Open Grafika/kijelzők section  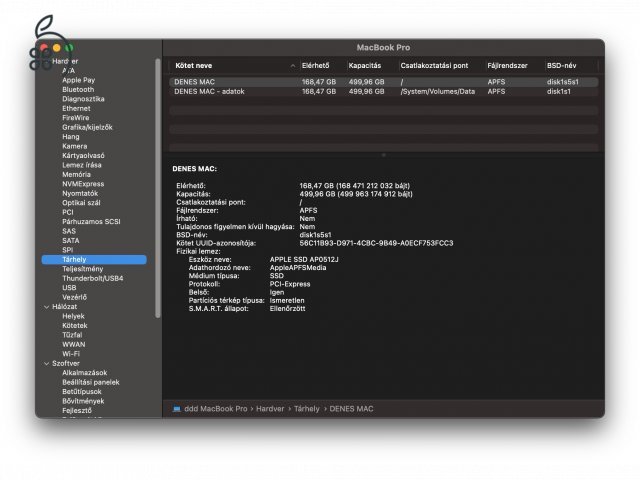click(x=87, y=127)
